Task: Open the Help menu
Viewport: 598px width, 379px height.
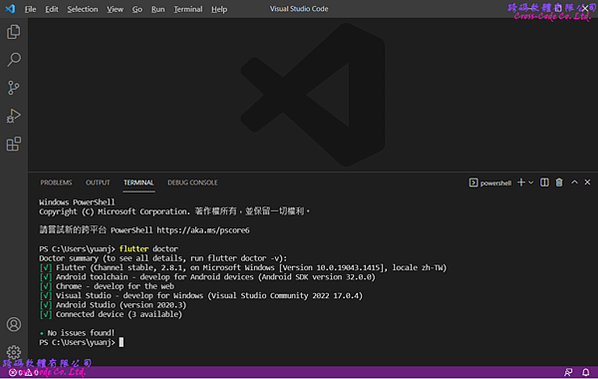Action: [x=219, y=9]
